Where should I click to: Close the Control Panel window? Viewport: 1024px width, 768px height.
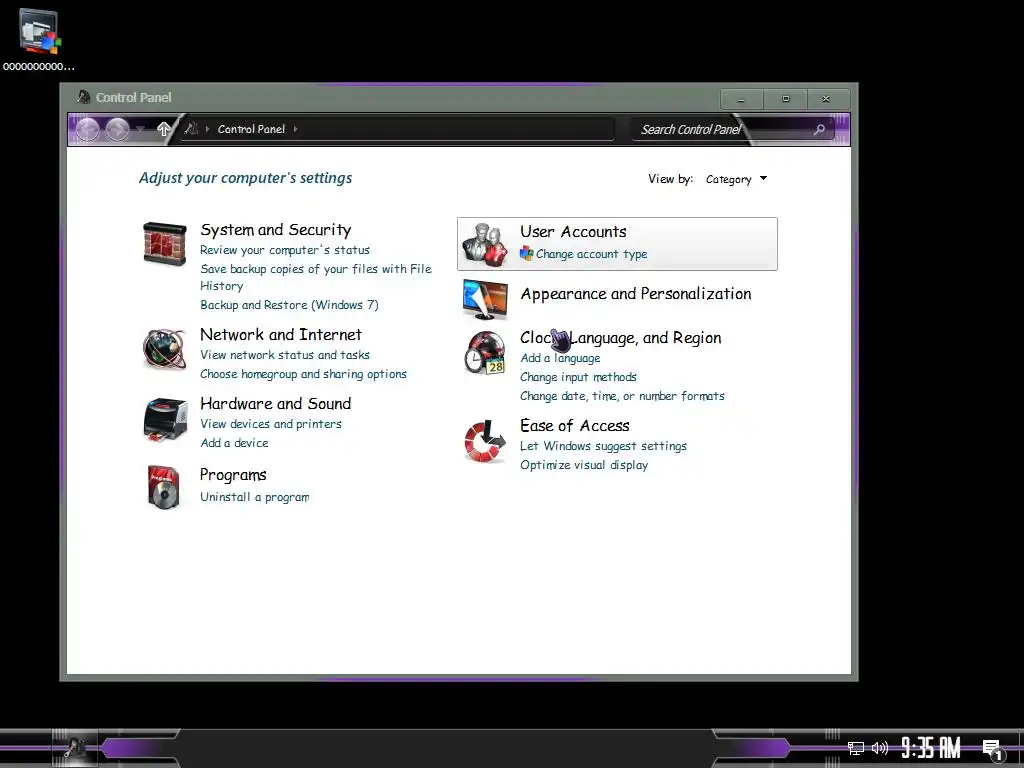(x=826, y=99)
